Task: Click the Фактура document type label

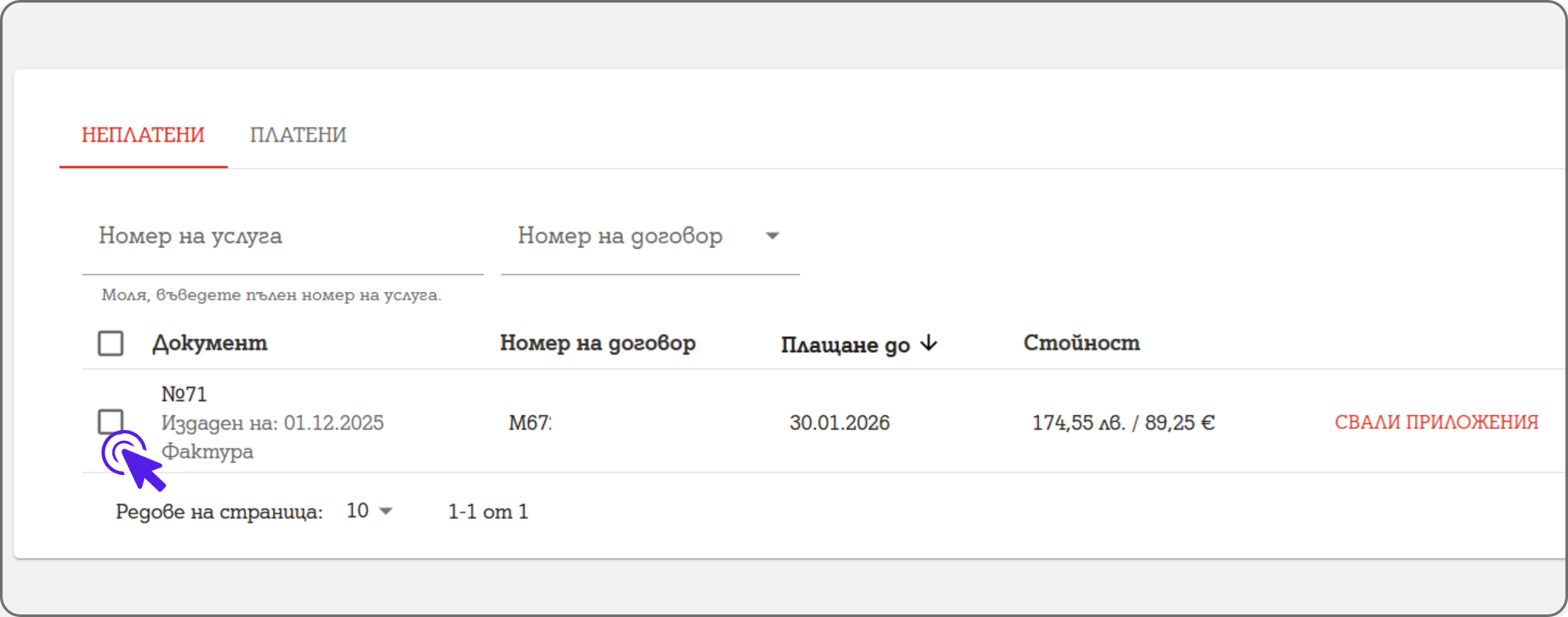Action: point(207,452)
